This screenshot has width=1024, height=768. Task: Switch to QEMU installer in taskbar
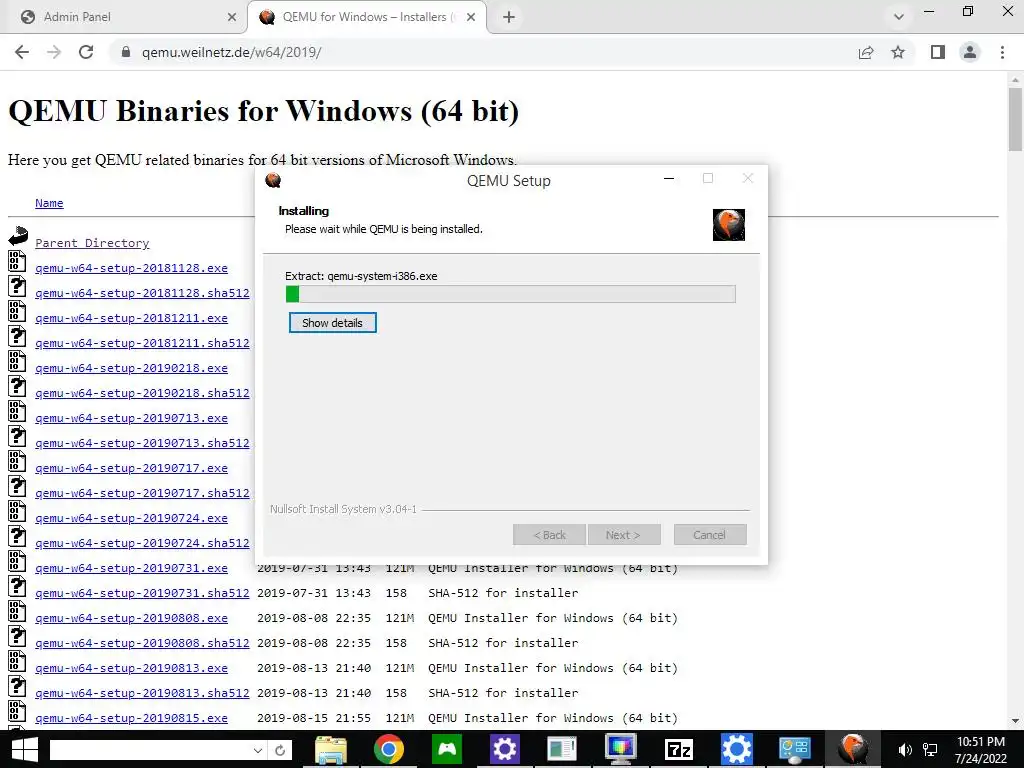coord(852,750)
